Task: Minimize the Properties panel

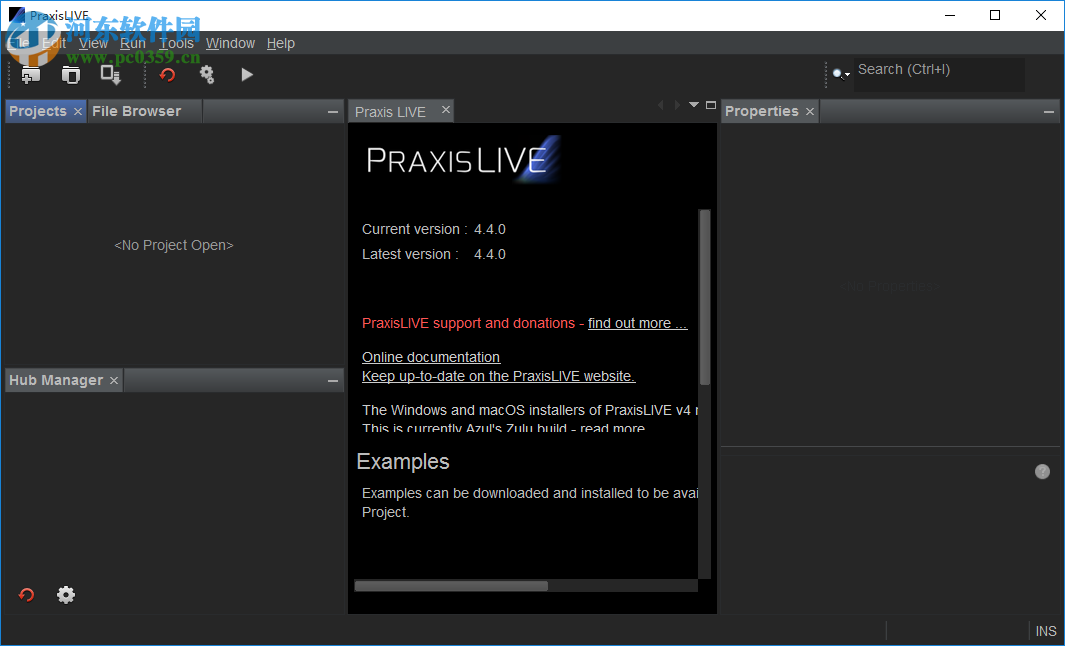Action: pyautogui.click(x=1048, y=111)
